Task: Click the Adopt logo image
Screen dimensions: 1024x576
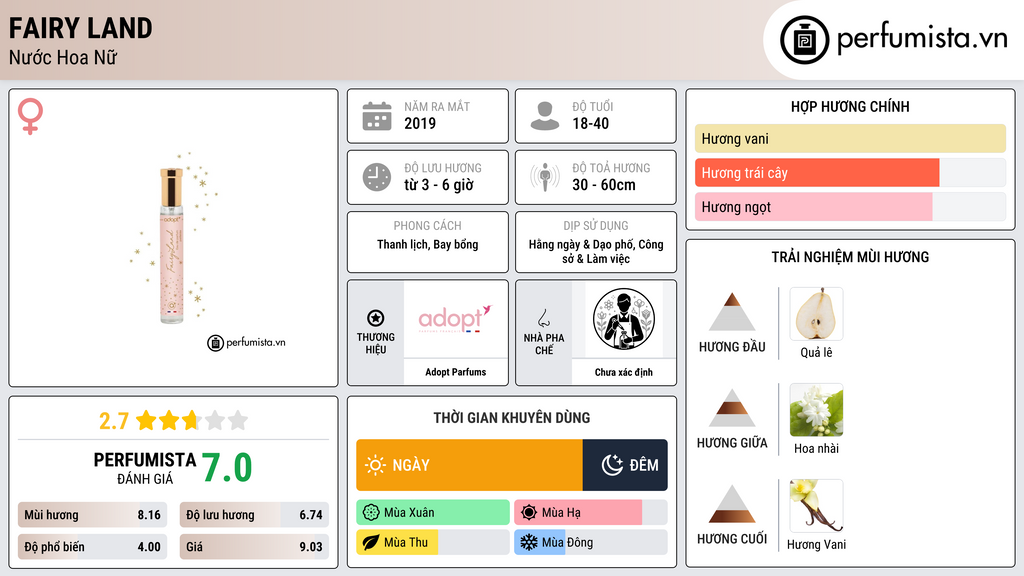Action: click(x=455, y=319)
